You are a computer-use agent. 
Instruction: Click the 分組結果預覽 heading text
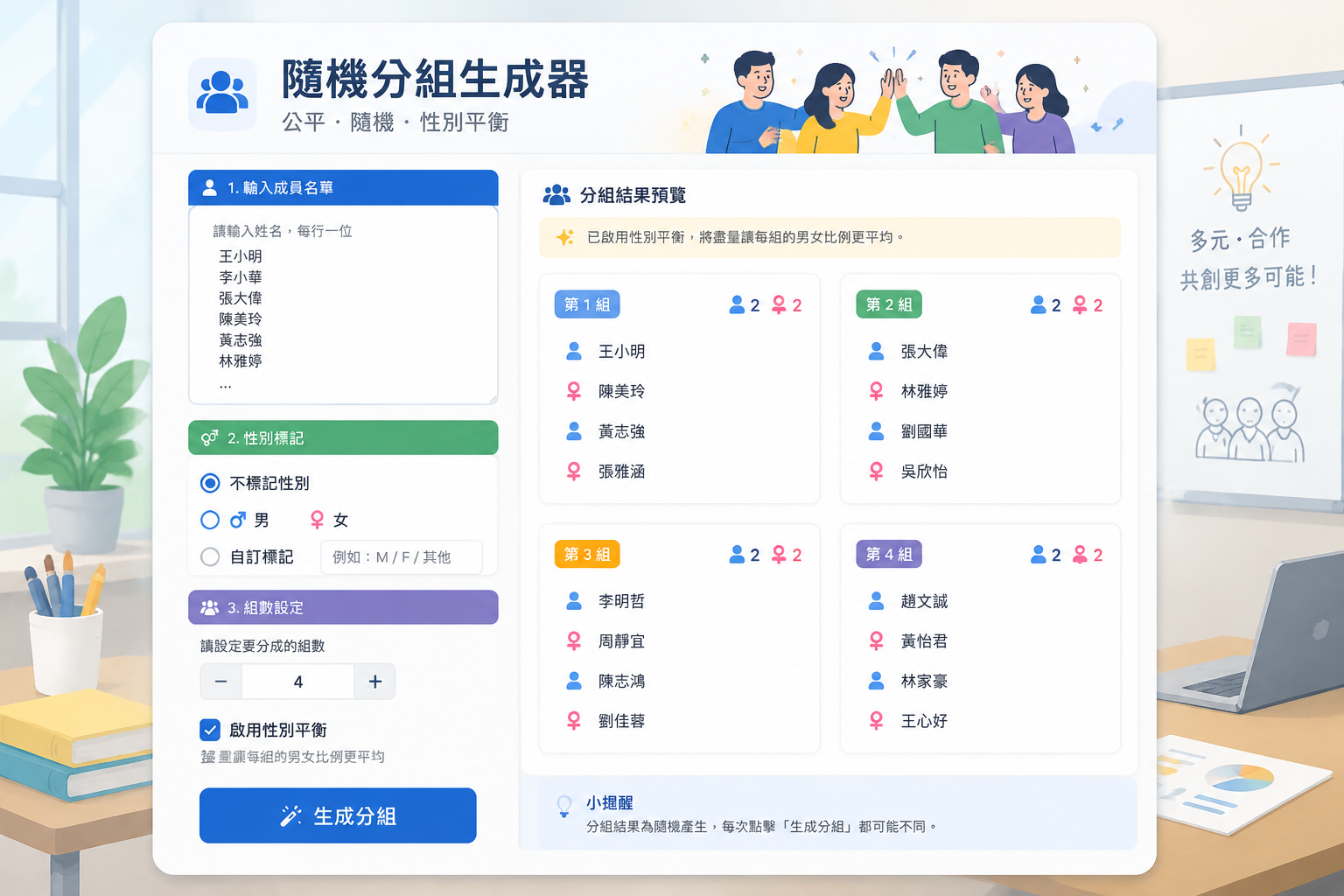point(633,195)
